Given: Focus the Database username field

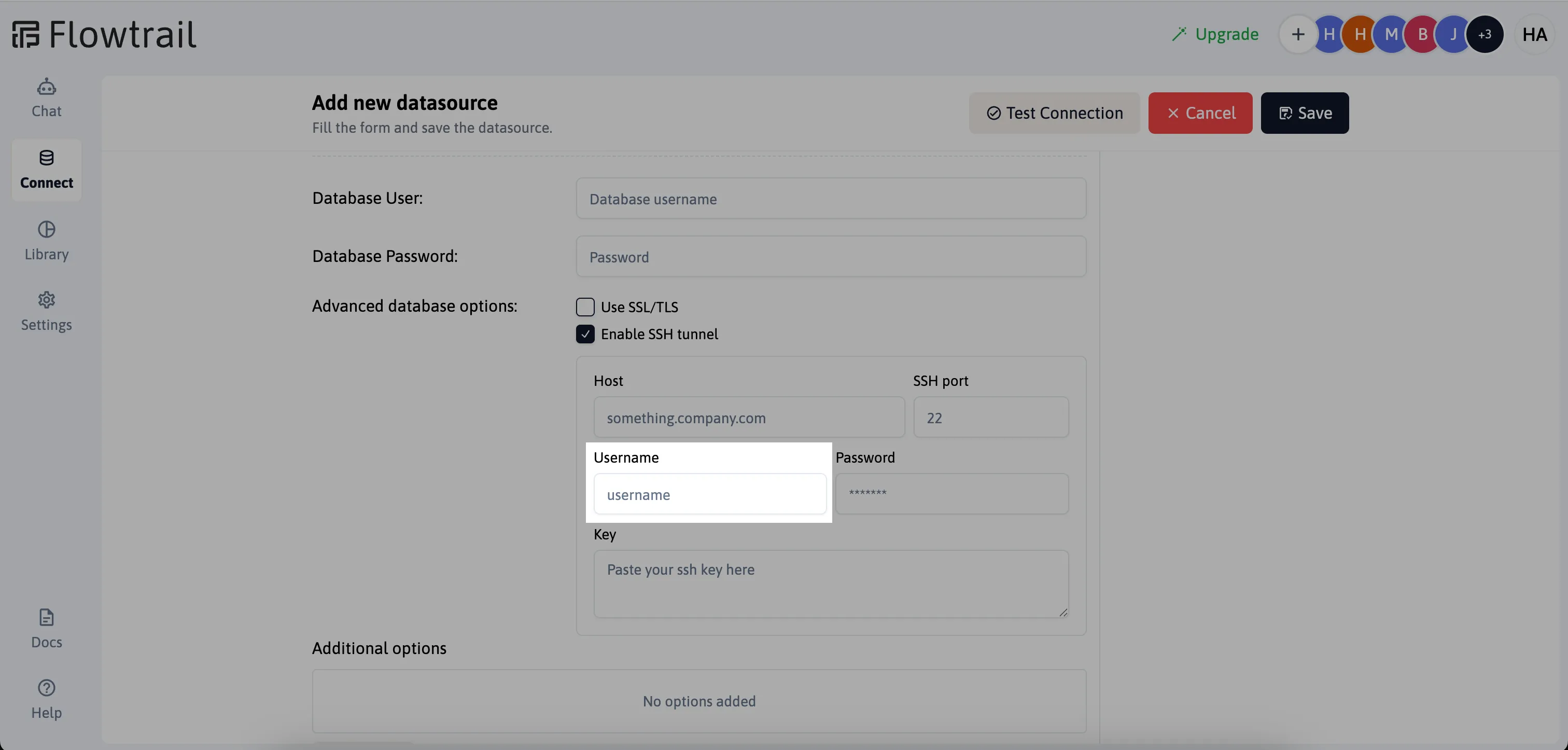Looking at the screenshot, I should 831,199.
